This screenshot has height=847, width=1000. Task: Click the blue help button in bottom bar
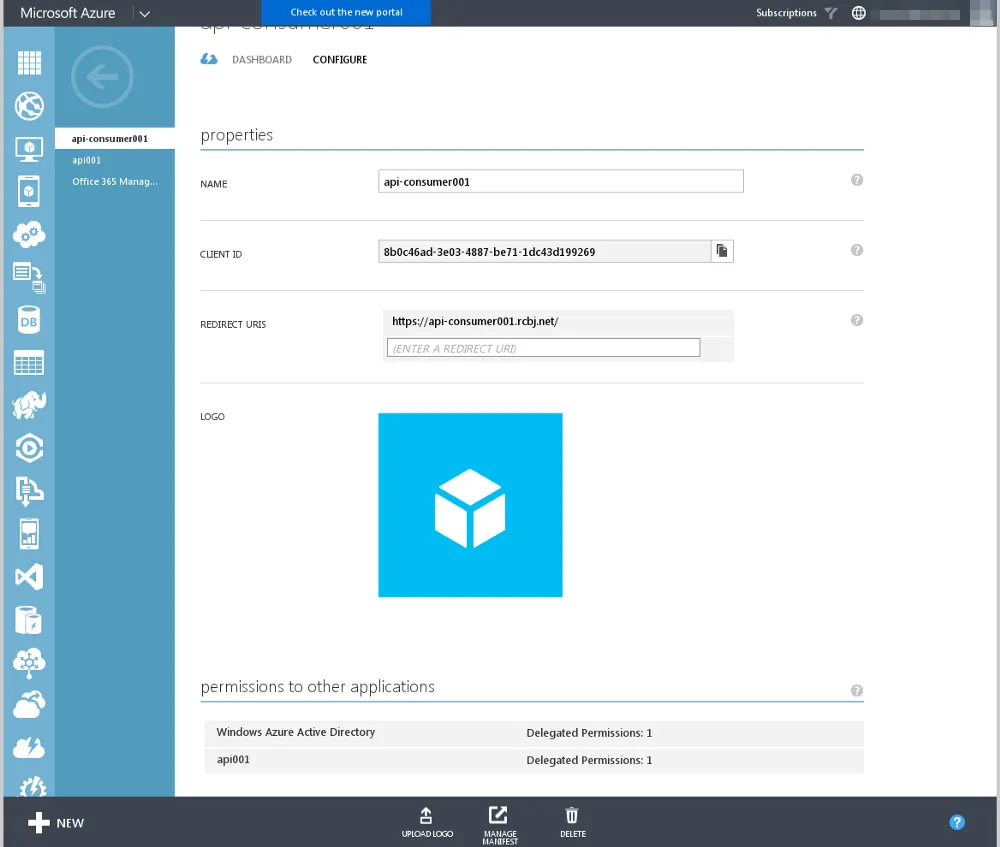point(957,822)
